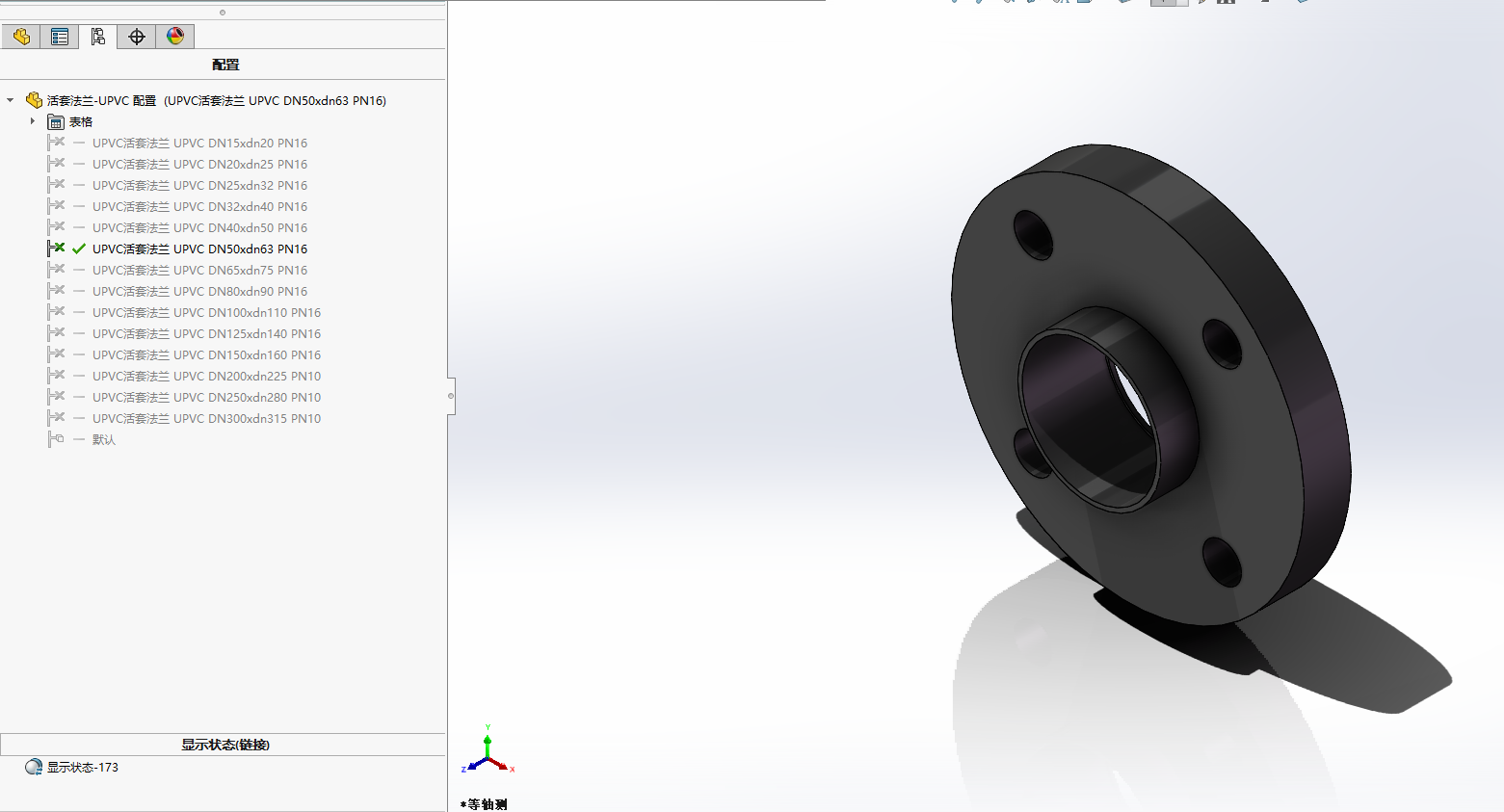
Task: Select configuration DN65xdn75 PN16
Action: 199,270
